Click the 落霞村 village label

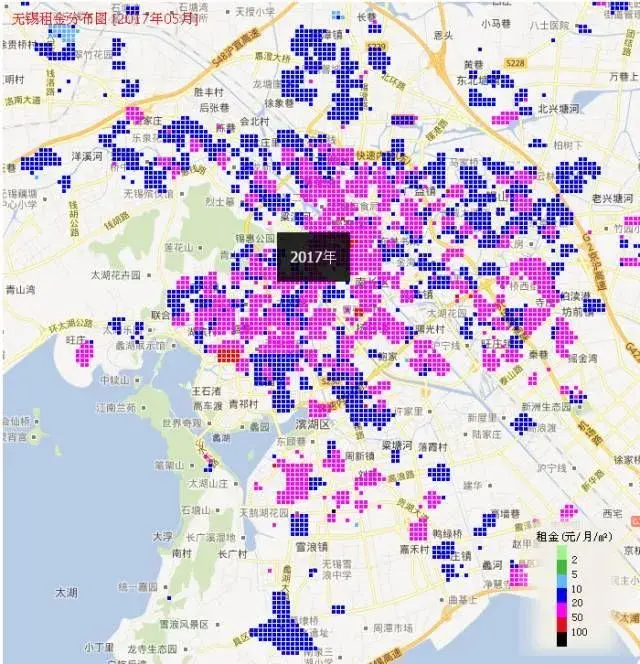433,447
